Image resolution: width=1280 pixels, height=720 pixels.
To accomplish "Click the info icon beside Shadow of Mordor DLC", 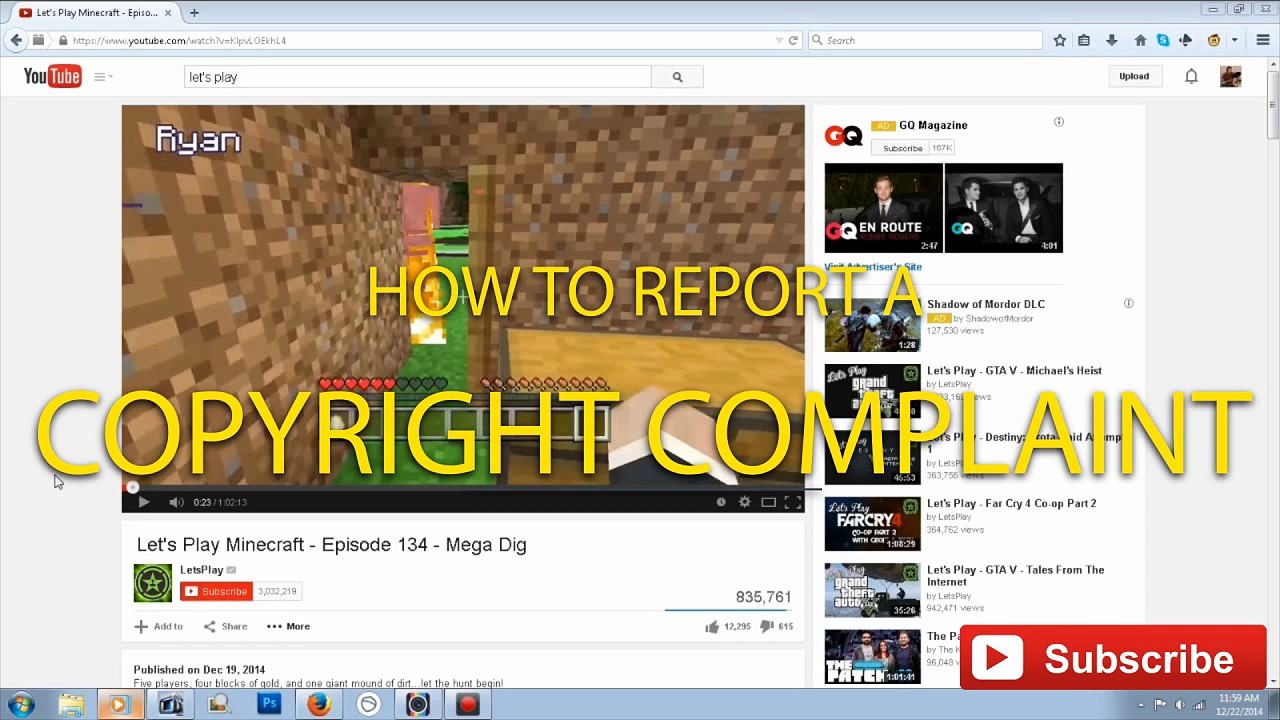I will click(1128, 303).
